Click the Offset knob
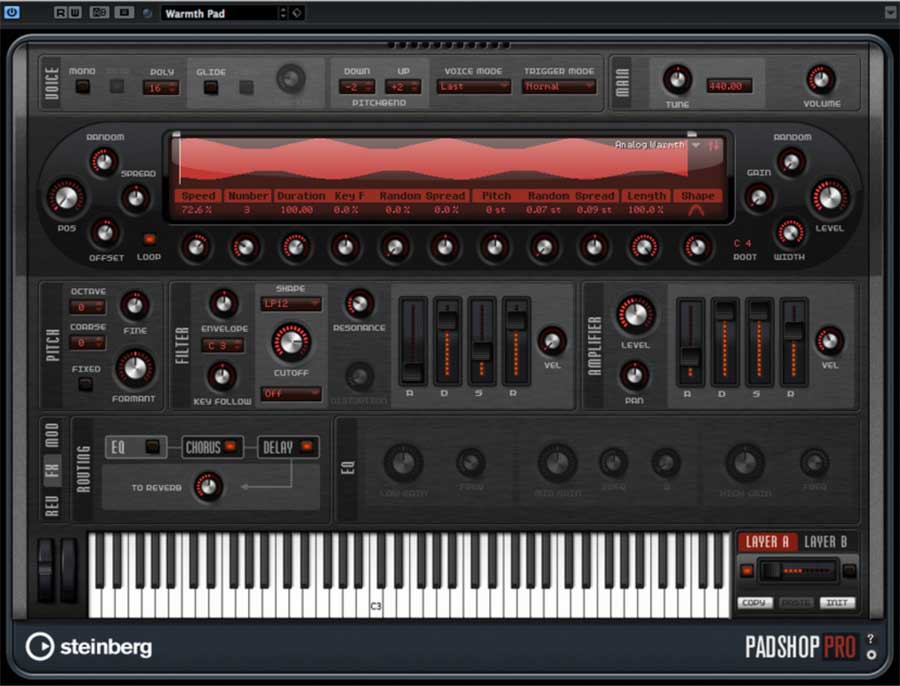 tap(105, 232)
